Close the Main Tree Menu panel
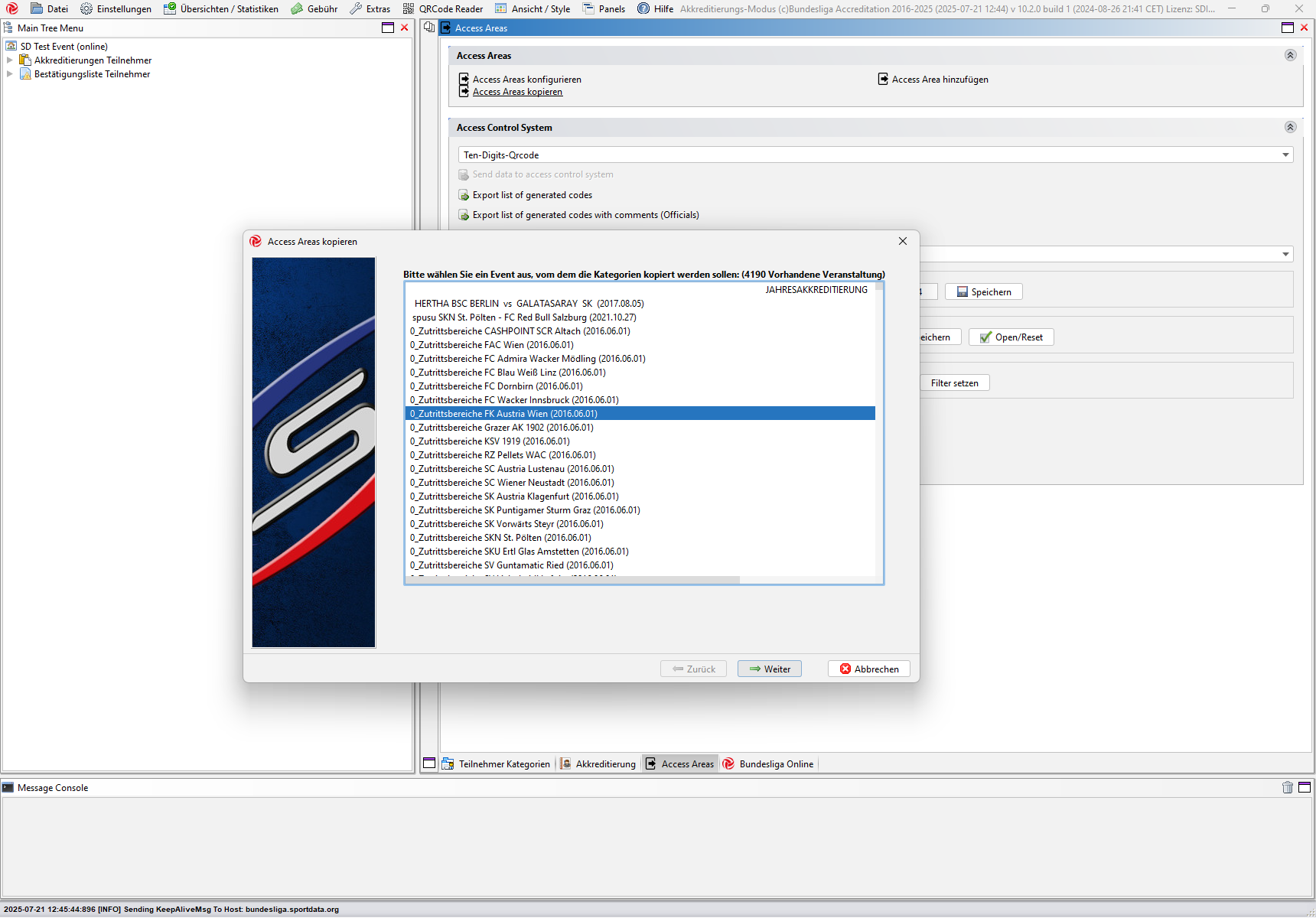This screenshot has width=1316, height=918. [405, 28]
